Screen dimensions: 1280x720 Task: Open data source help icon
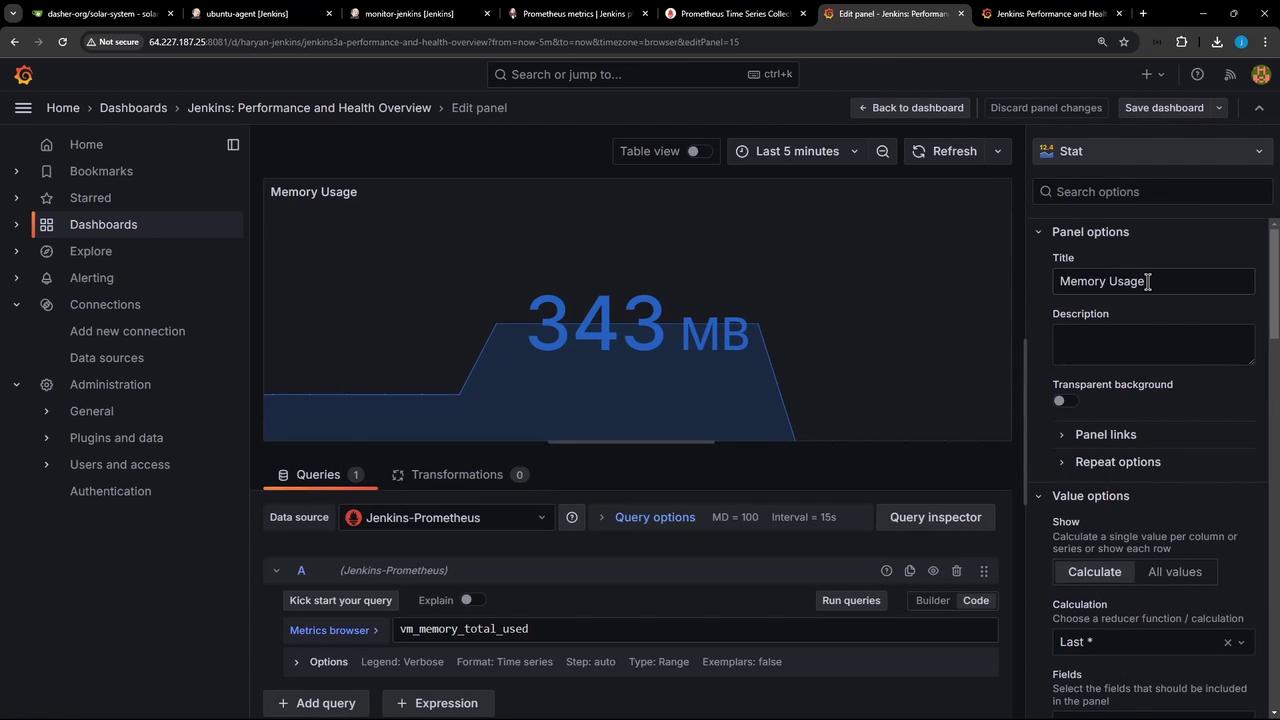coord(572,518)
